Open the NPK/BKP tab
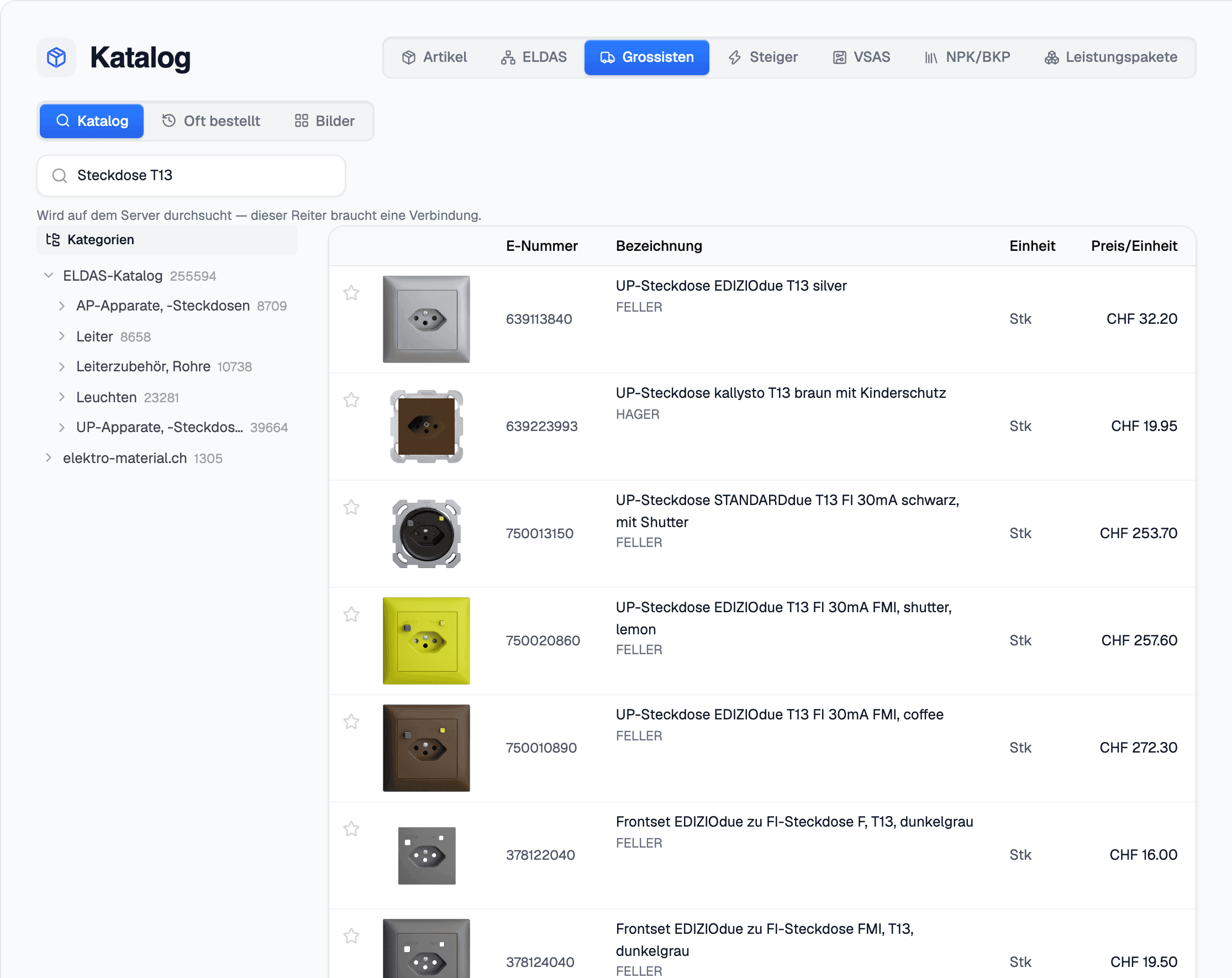1232x978 pixels. click(967, 57)
